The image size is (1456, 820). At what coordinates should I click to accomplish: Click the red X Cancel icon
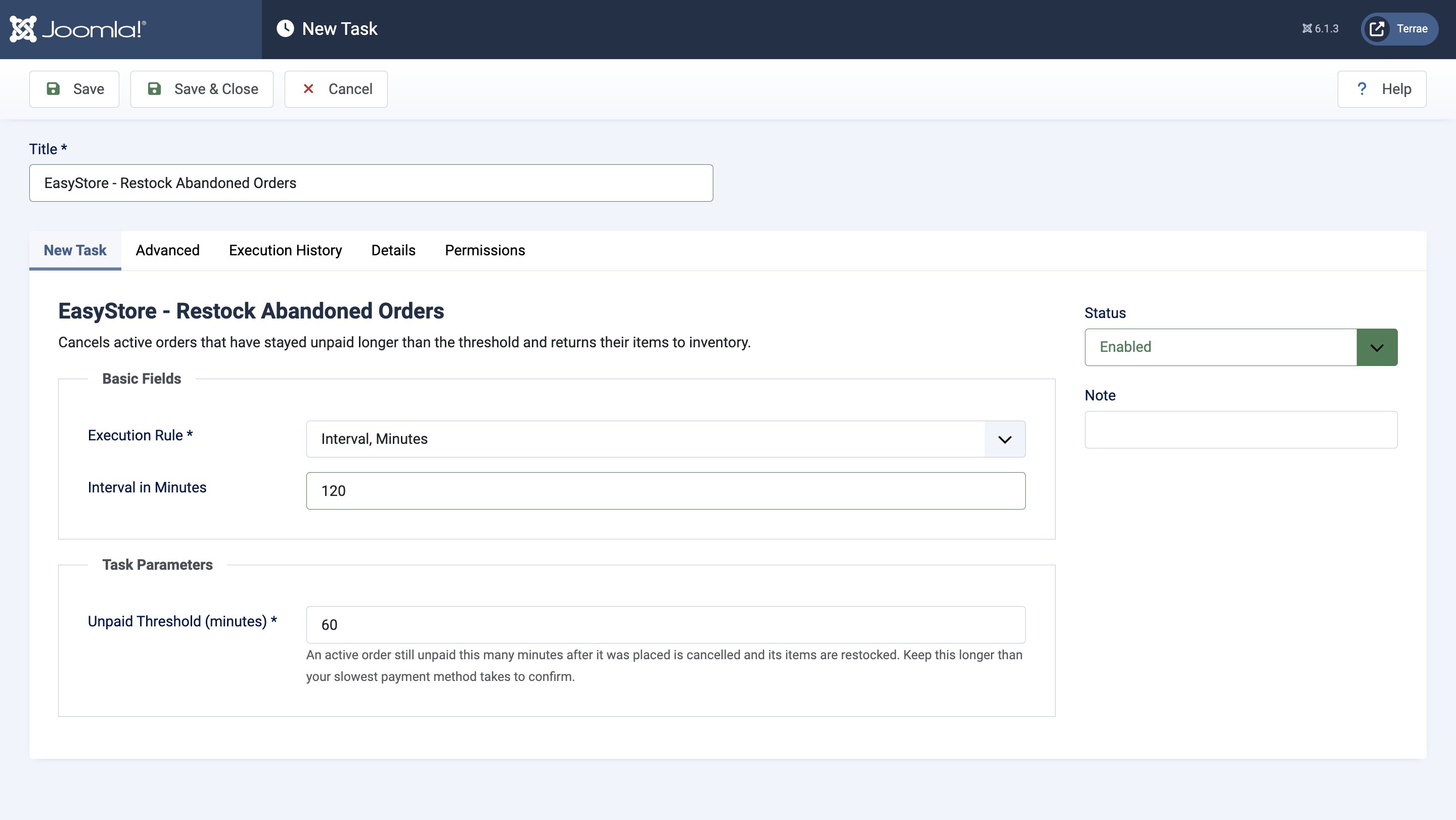tap(308, 89)
